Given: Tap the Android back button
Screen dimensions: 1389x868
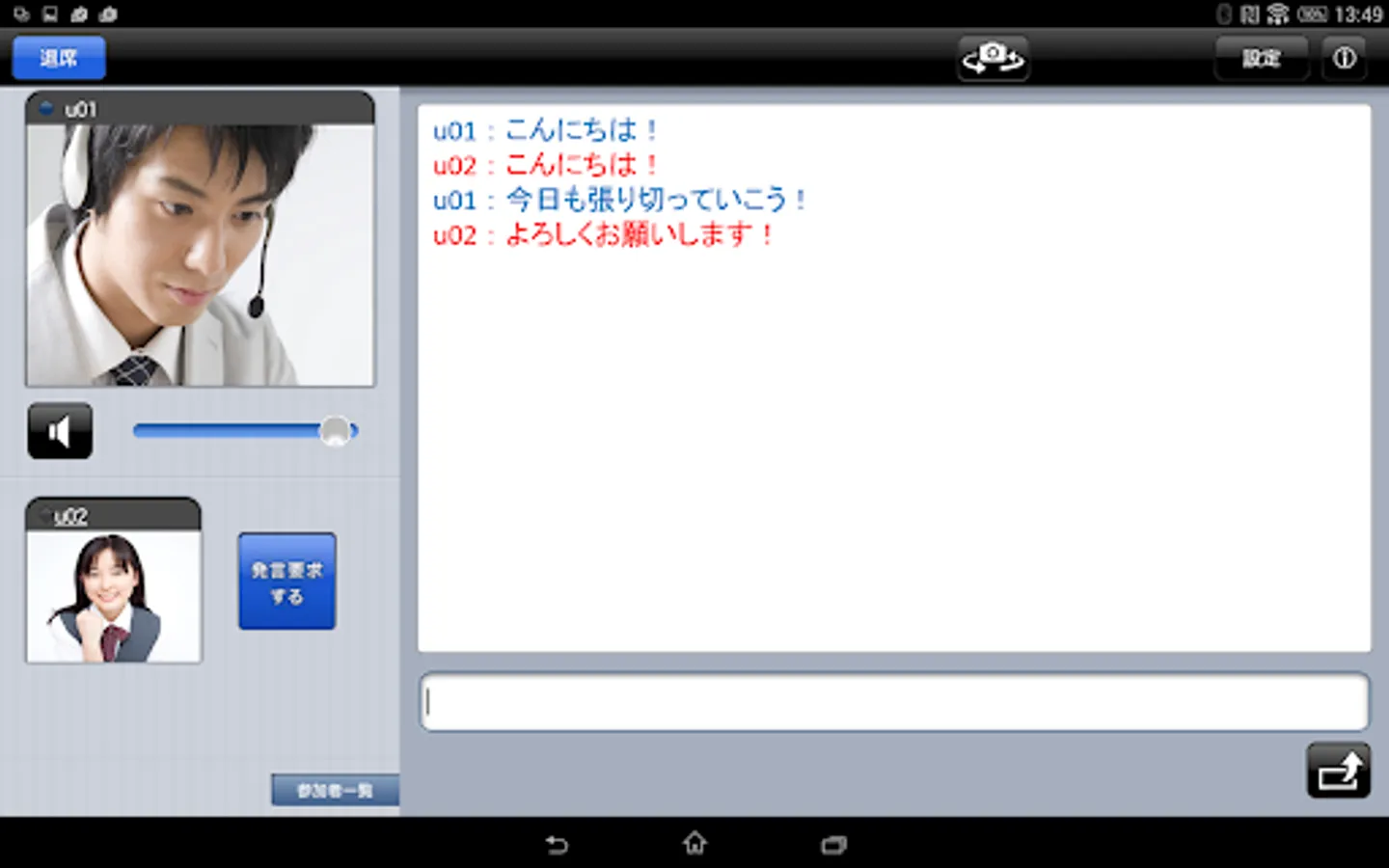Looking at the screenshot, I should coord(557,845).
